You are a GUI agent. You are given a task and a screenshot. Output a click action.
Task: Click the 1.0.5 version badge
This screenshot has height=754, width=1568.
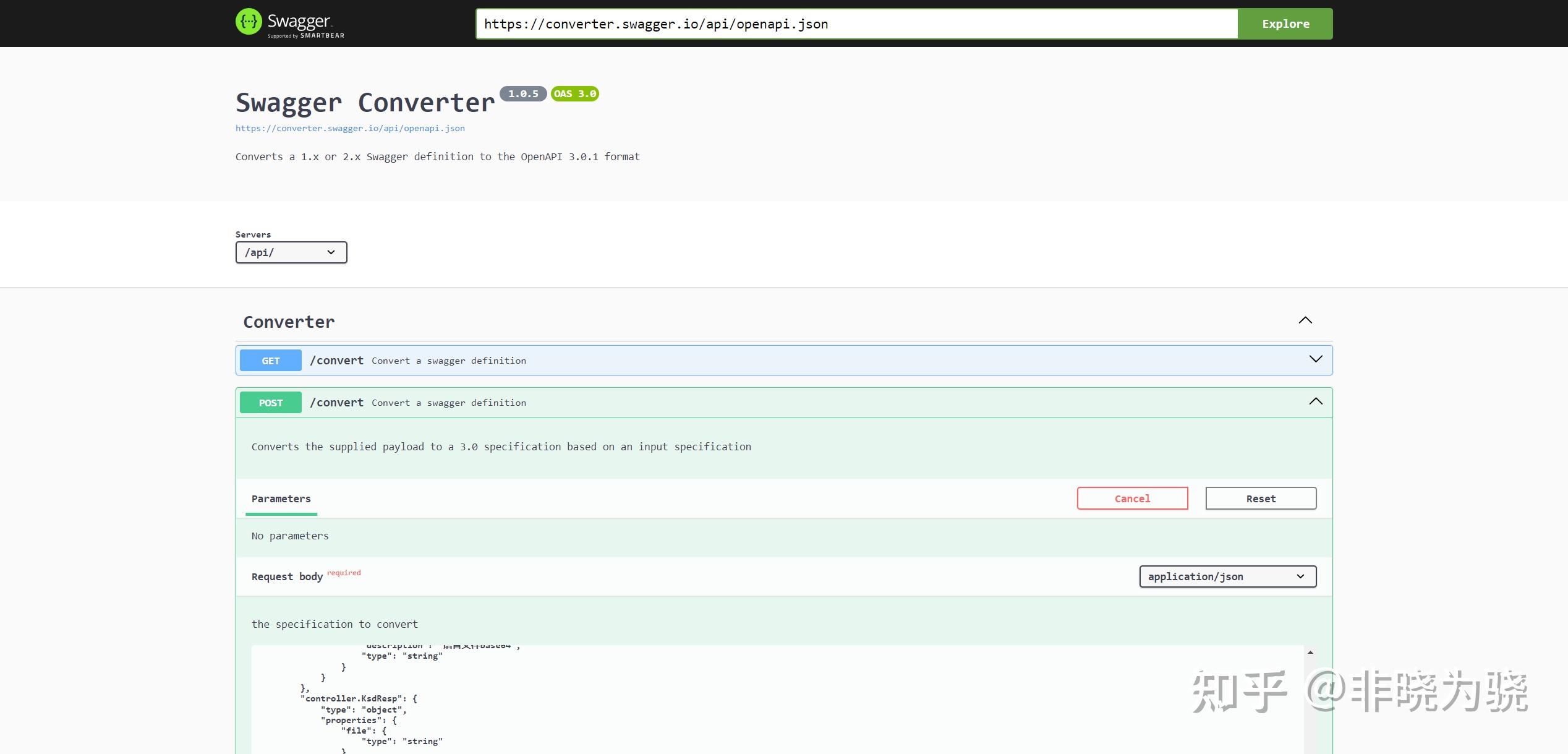[x=522, y=93]
